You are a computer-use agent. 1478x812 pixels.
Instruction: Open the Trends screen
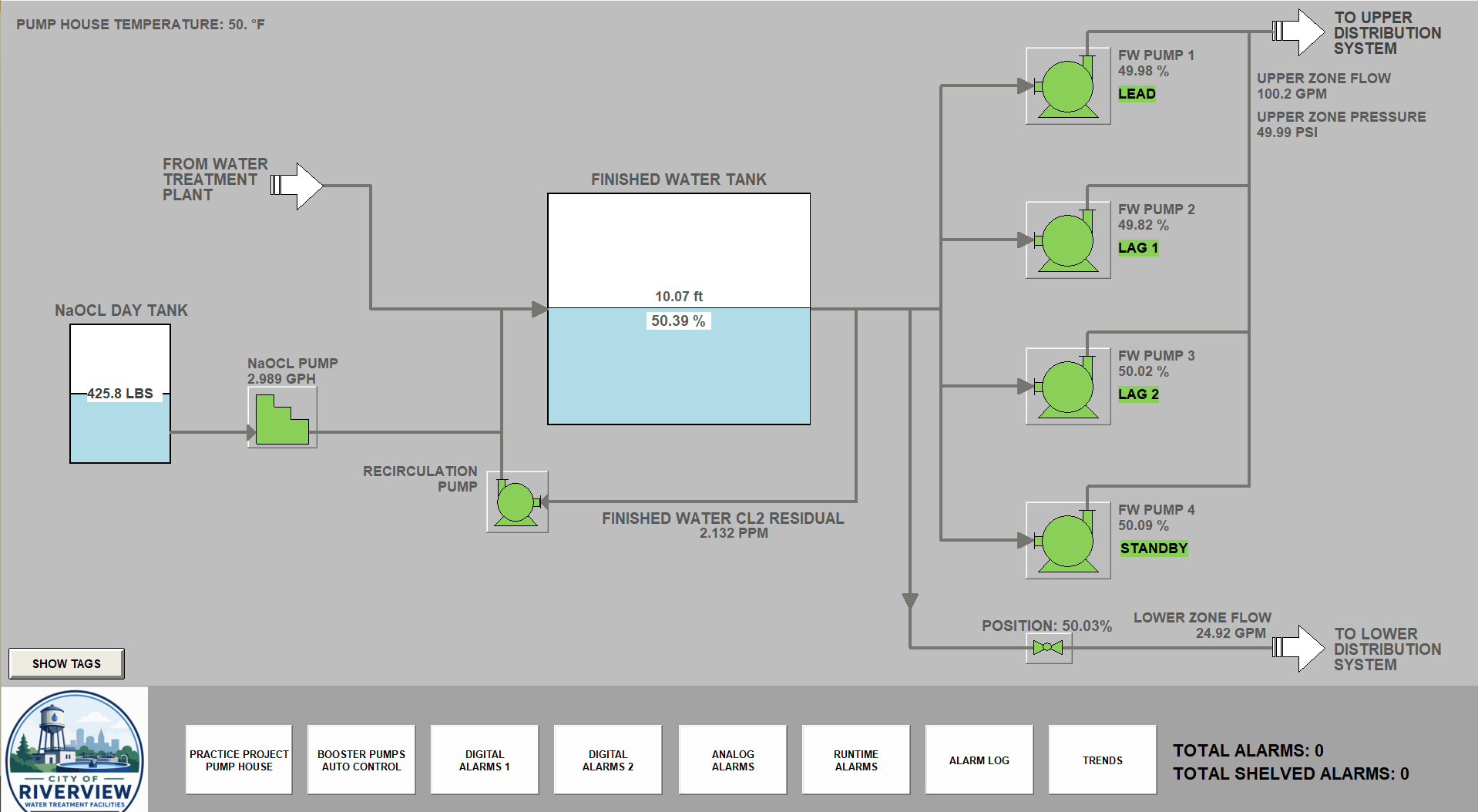(x=1103, y=760)
